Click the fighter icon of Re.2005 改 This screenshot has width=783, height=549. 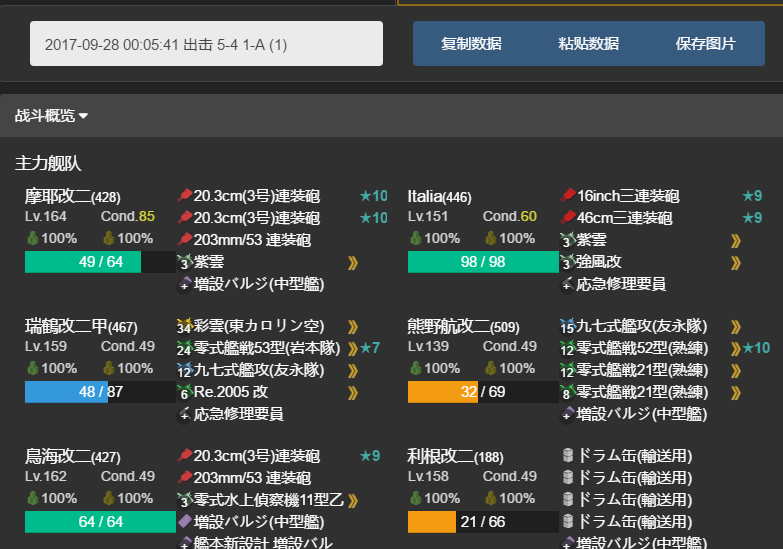click(x=185, y=392)
